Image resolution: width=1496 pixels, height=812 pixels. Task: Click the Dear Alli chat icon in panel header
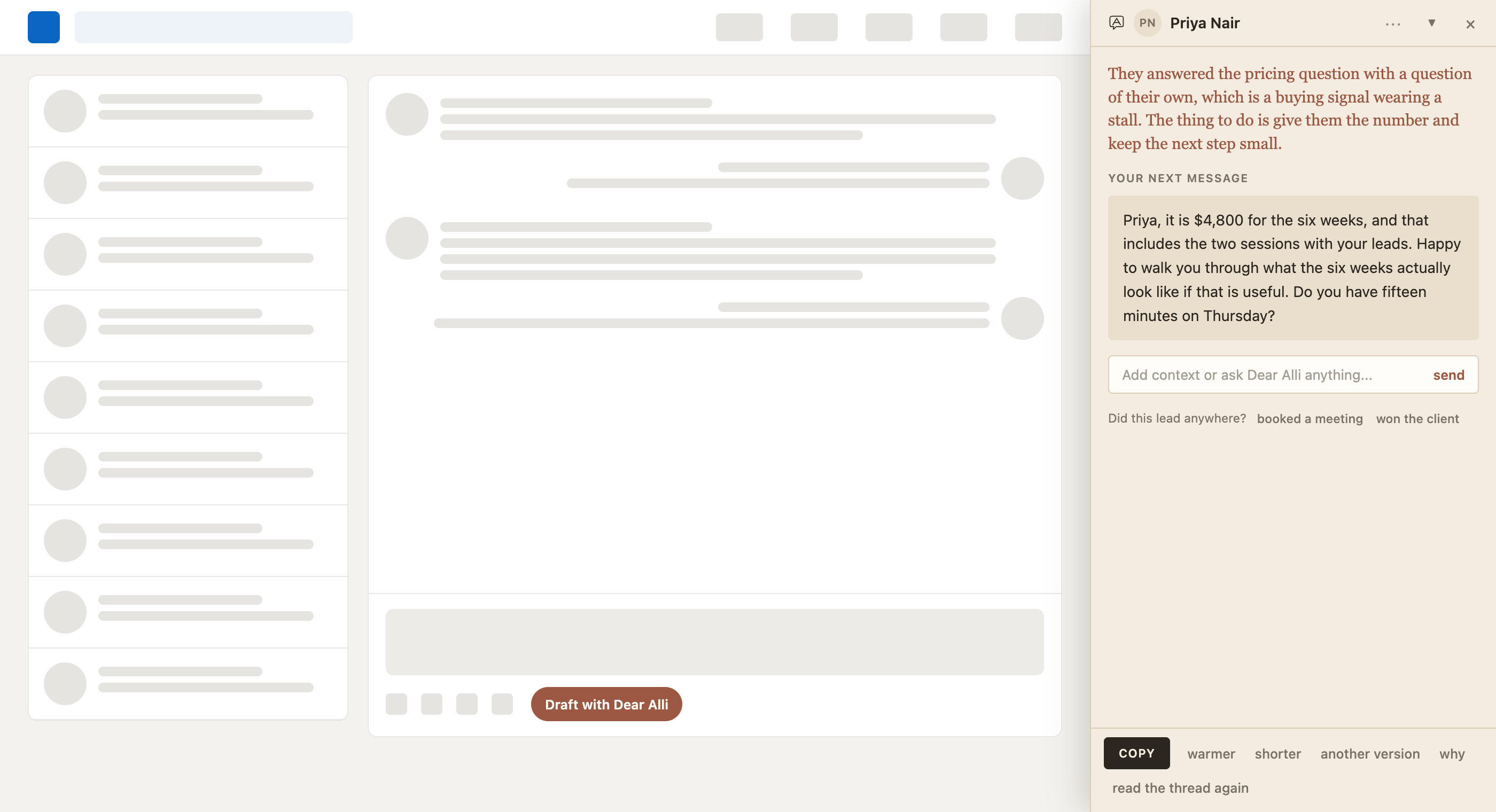point(1116,22)
